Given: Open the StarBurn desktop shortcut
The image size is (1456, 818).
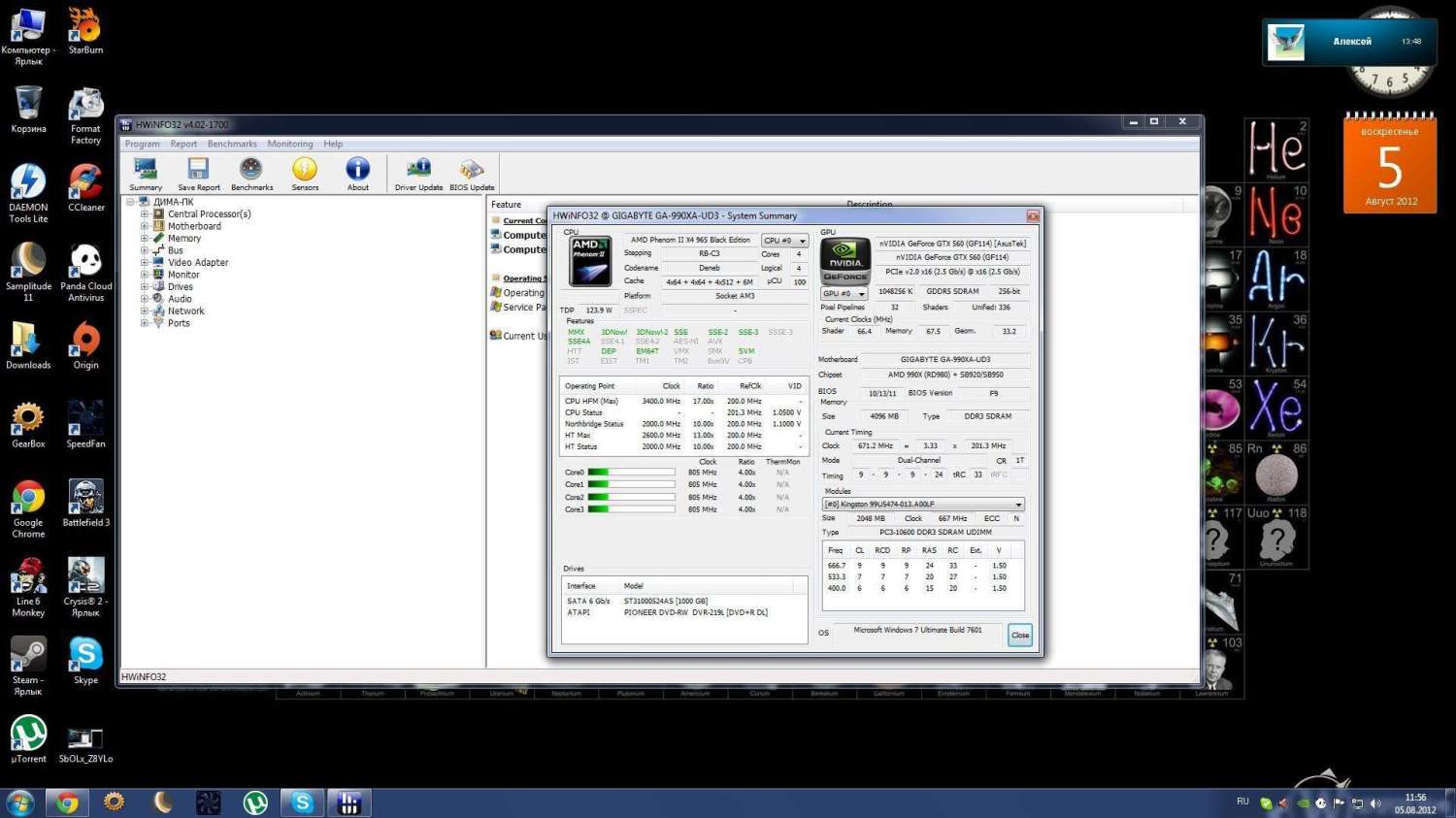Looking at the screenshot, I should (85, 30).
